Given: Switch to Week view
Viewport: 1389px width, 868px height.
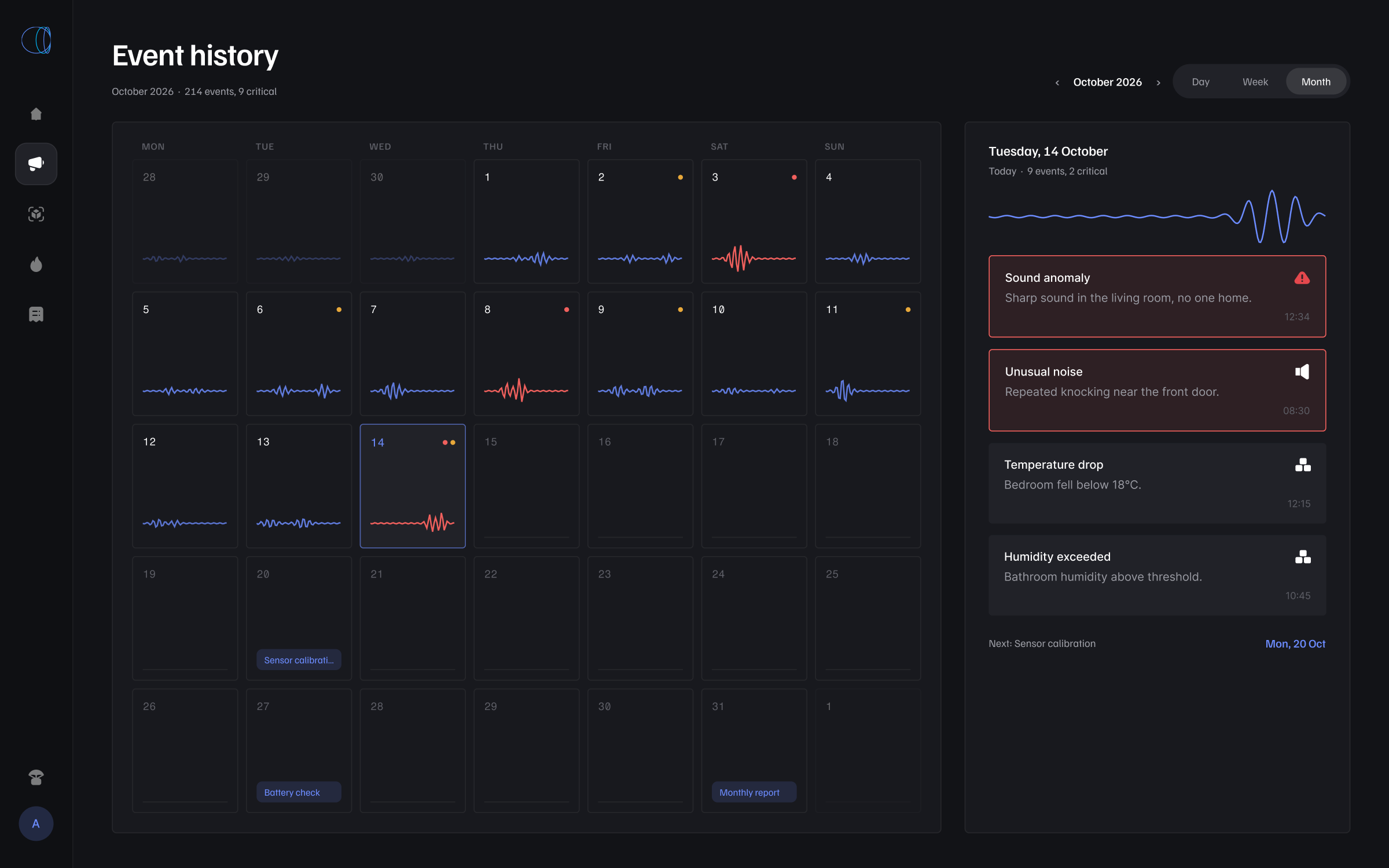Looking at the screenshot, I should click(1255, 82).
